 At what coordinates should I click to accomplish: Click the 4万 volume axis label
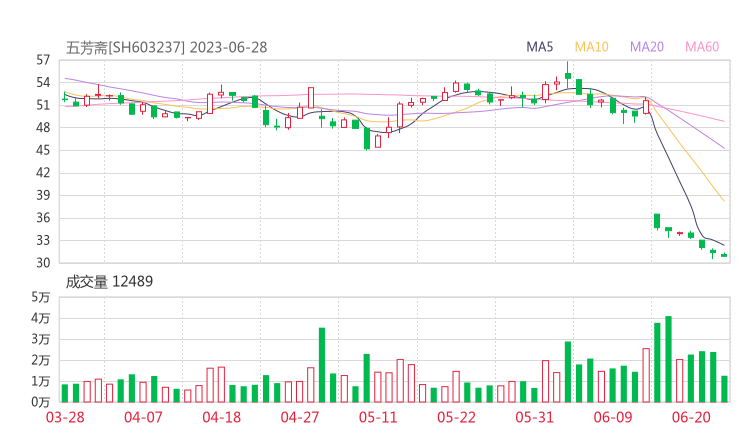click(41, 318)
